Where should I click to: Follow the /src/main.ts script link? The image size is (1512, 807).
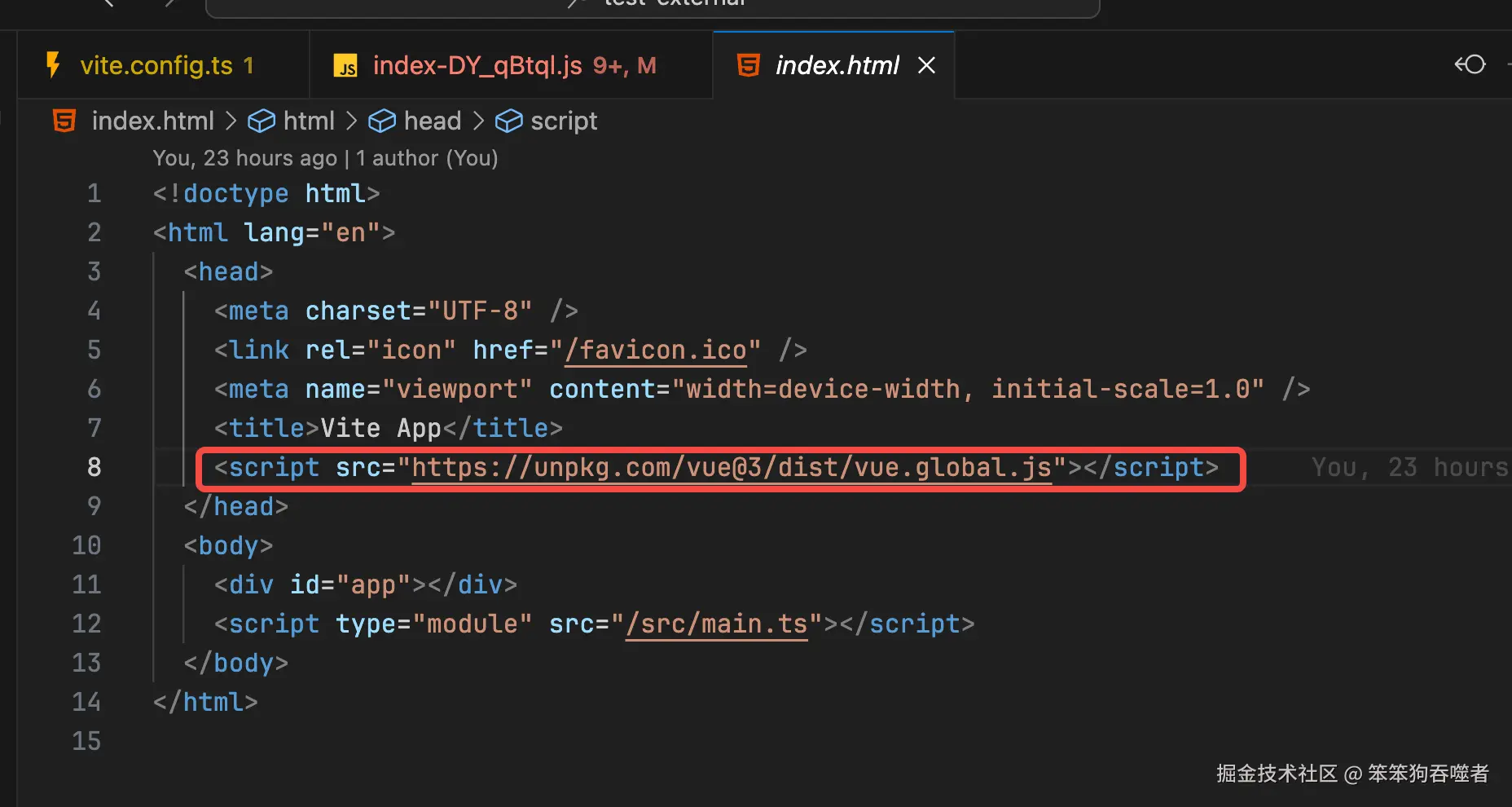pos(717,624)
